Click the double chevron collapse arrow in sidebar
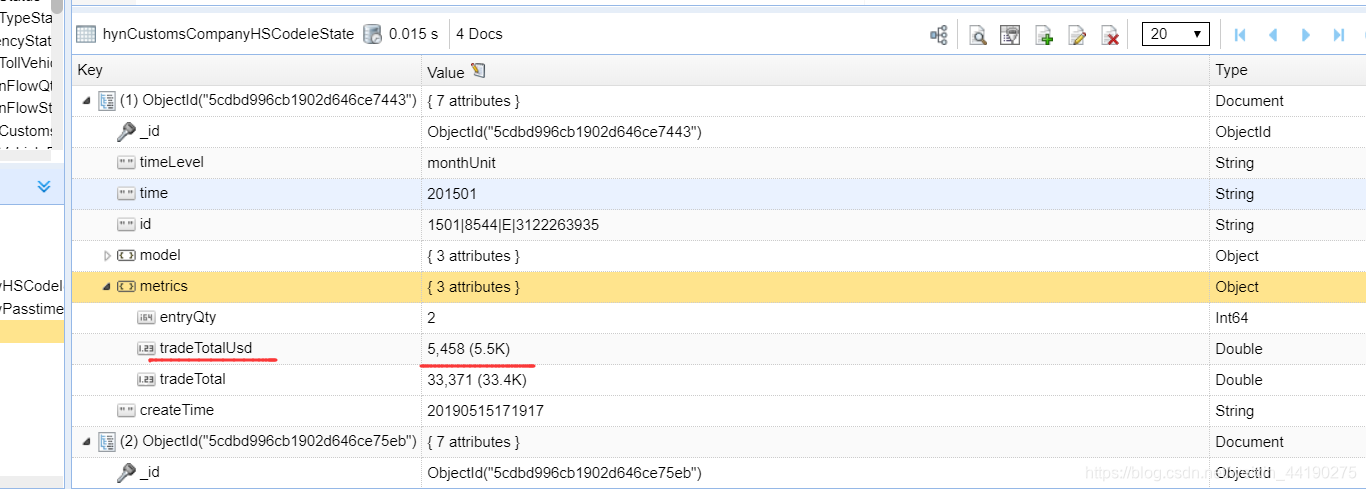Image resolution: width=1366 pixels, height=491 pixels. [44, 185]
